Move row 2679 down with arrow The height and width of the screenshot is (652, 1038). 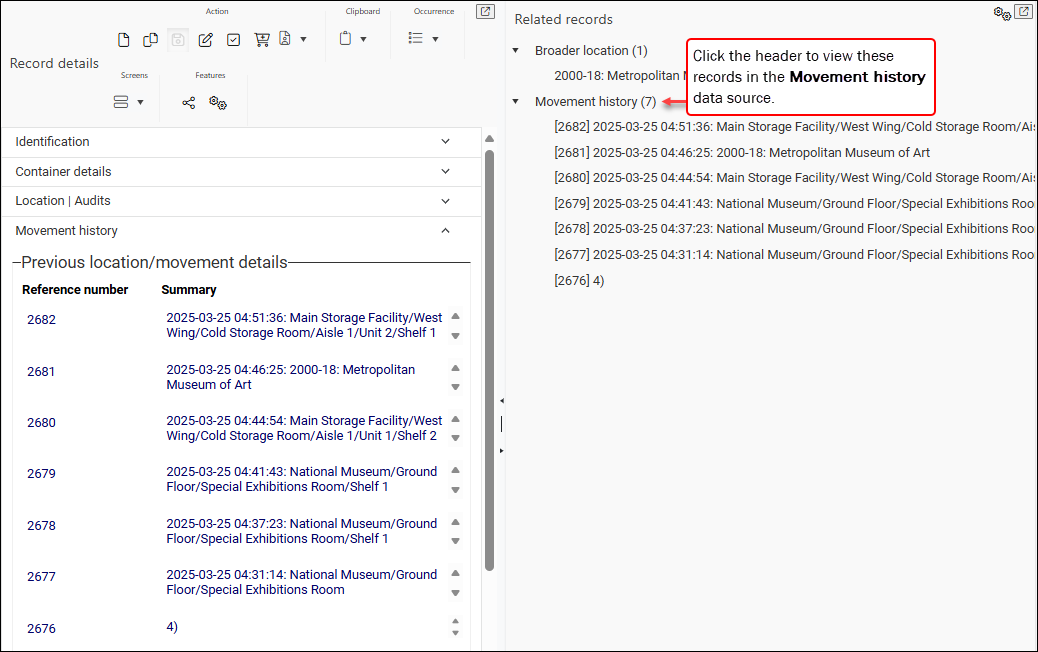click(455, 490)
